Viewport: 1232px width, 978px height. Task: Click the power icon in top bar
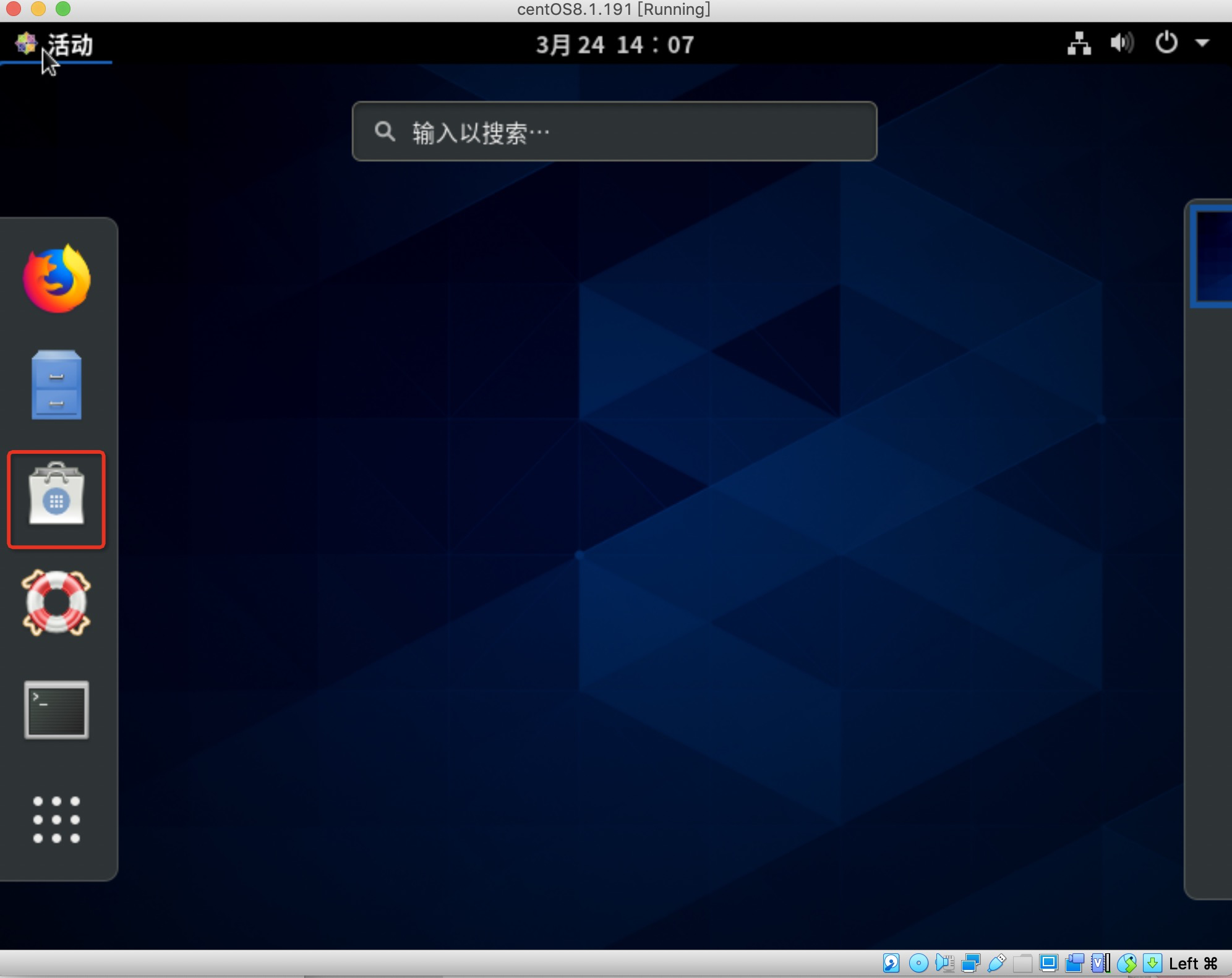1166,43
